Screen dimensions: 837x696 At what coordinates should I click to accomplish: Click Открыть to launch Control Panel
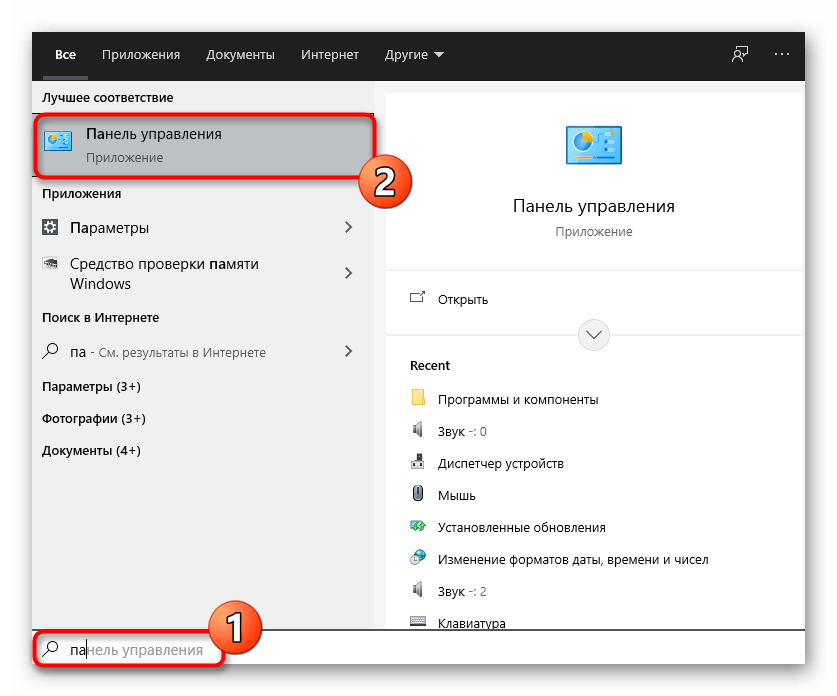462,299
